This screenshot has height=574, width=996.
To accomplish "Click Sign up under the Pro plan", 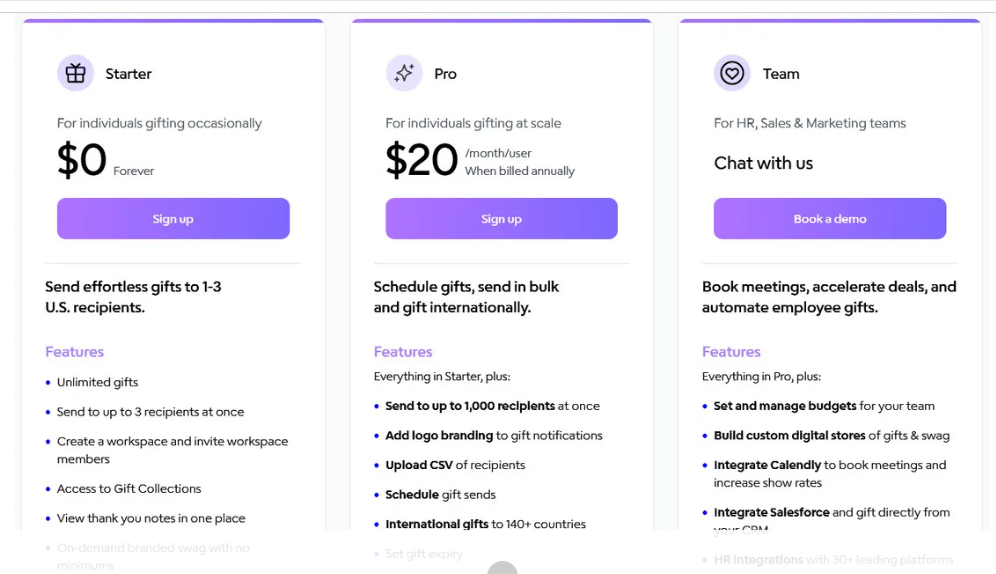I will tap(501, 219).
